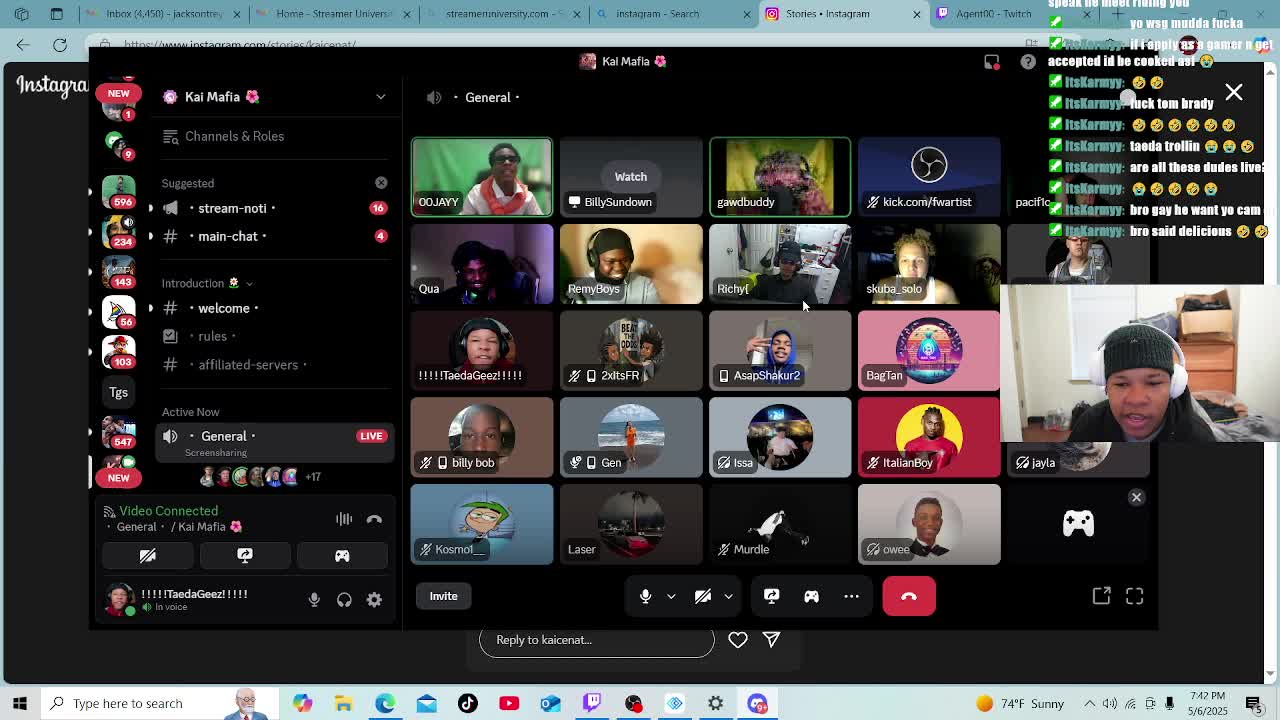Select RemyBoys video tile
The width and height of the screenshot is (1280, 720).
coord(631,264)
